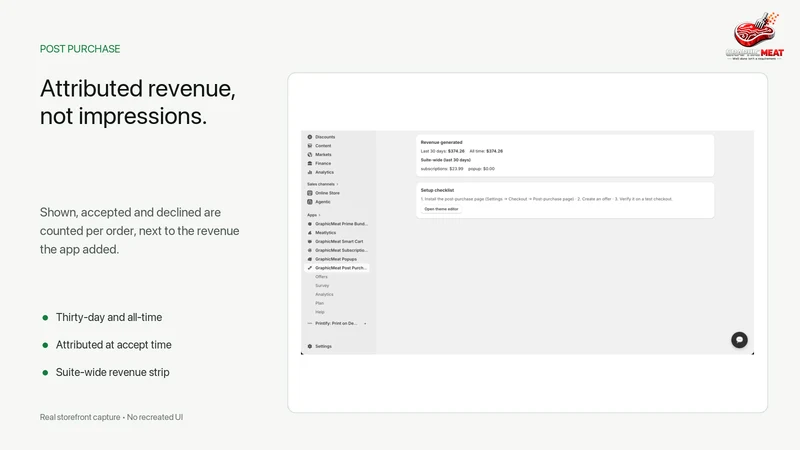
Task: Click the GraphicMeat logo
Action: tap(755, 36)
